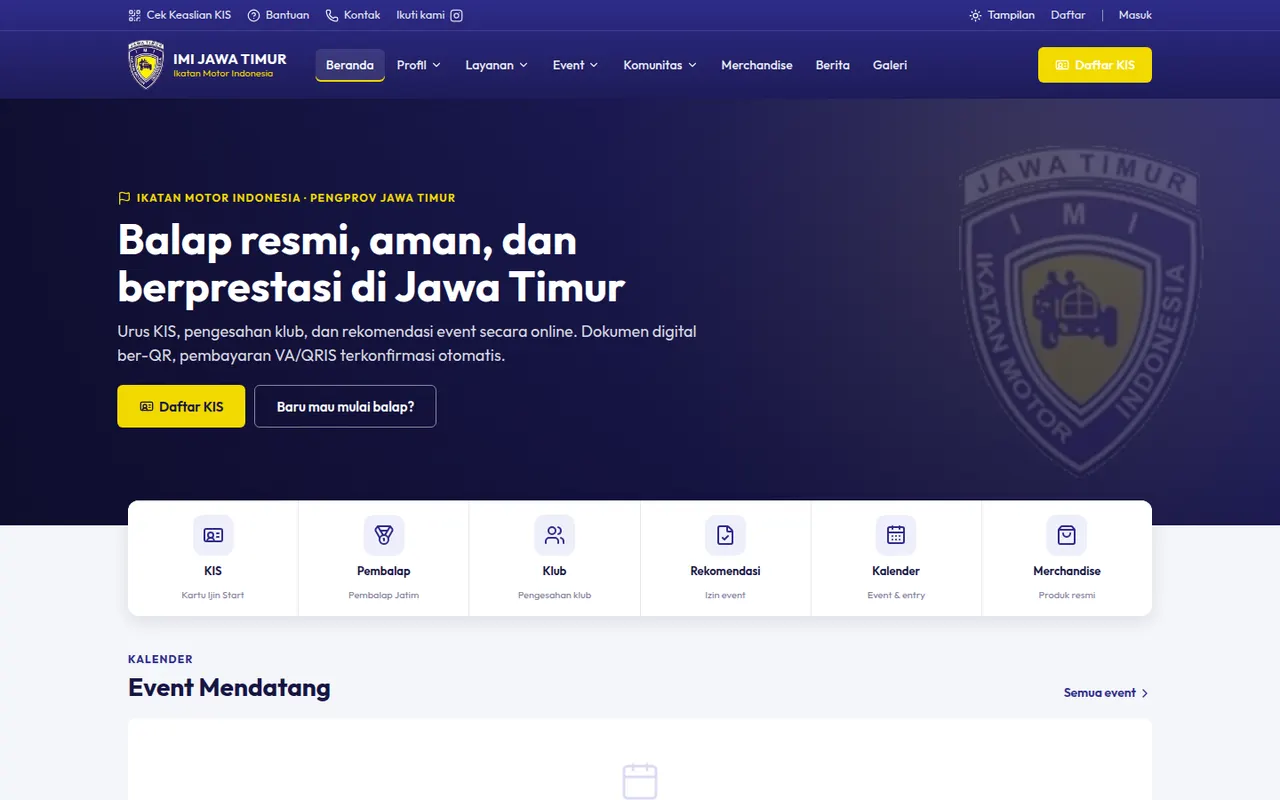Click the IMI Jawa Timur shield logo
1280x800 pixels.
(147, 65)
